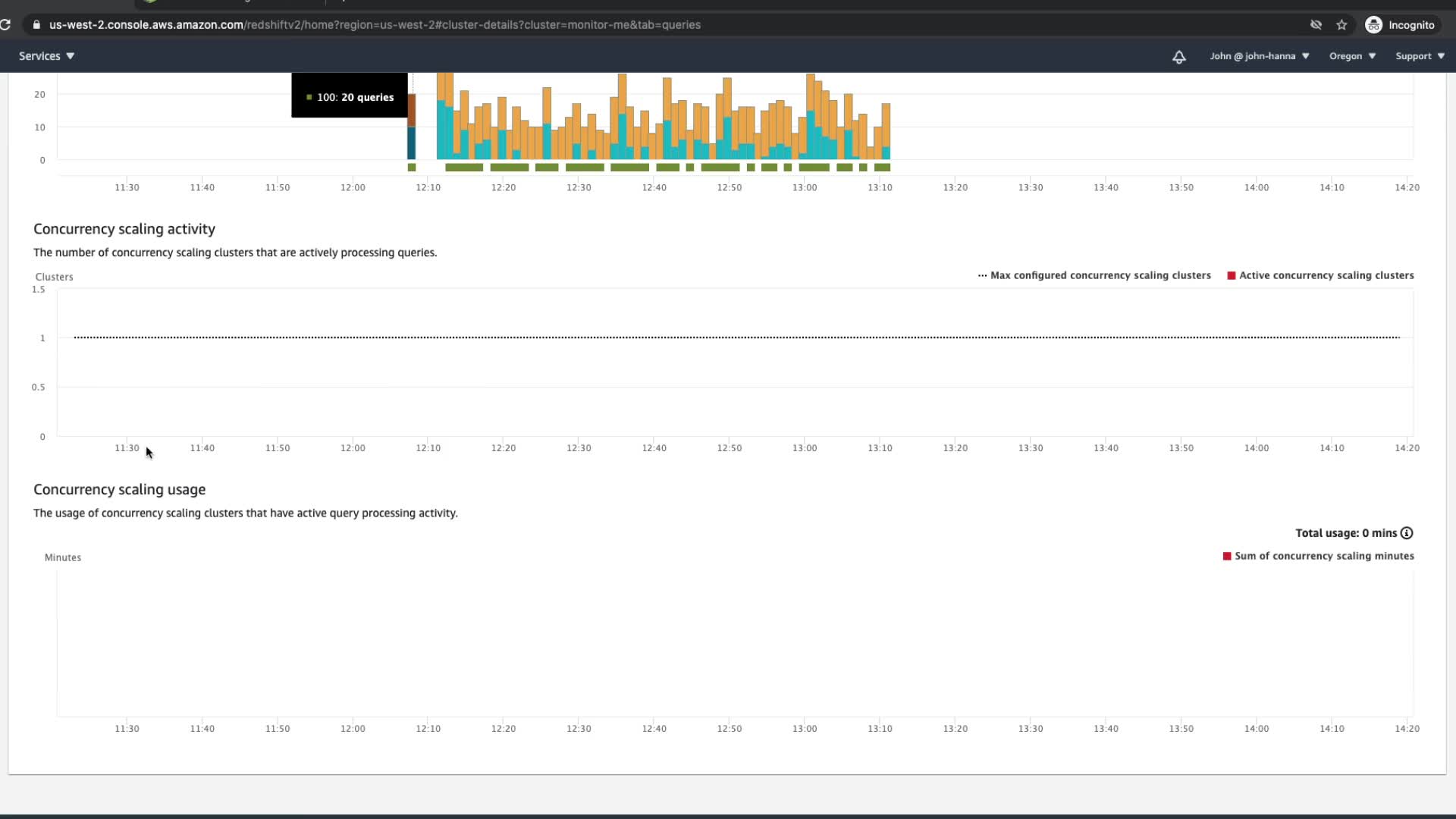Click the bookmark star icon
1456x819 pixels.
pos(1341,25)
